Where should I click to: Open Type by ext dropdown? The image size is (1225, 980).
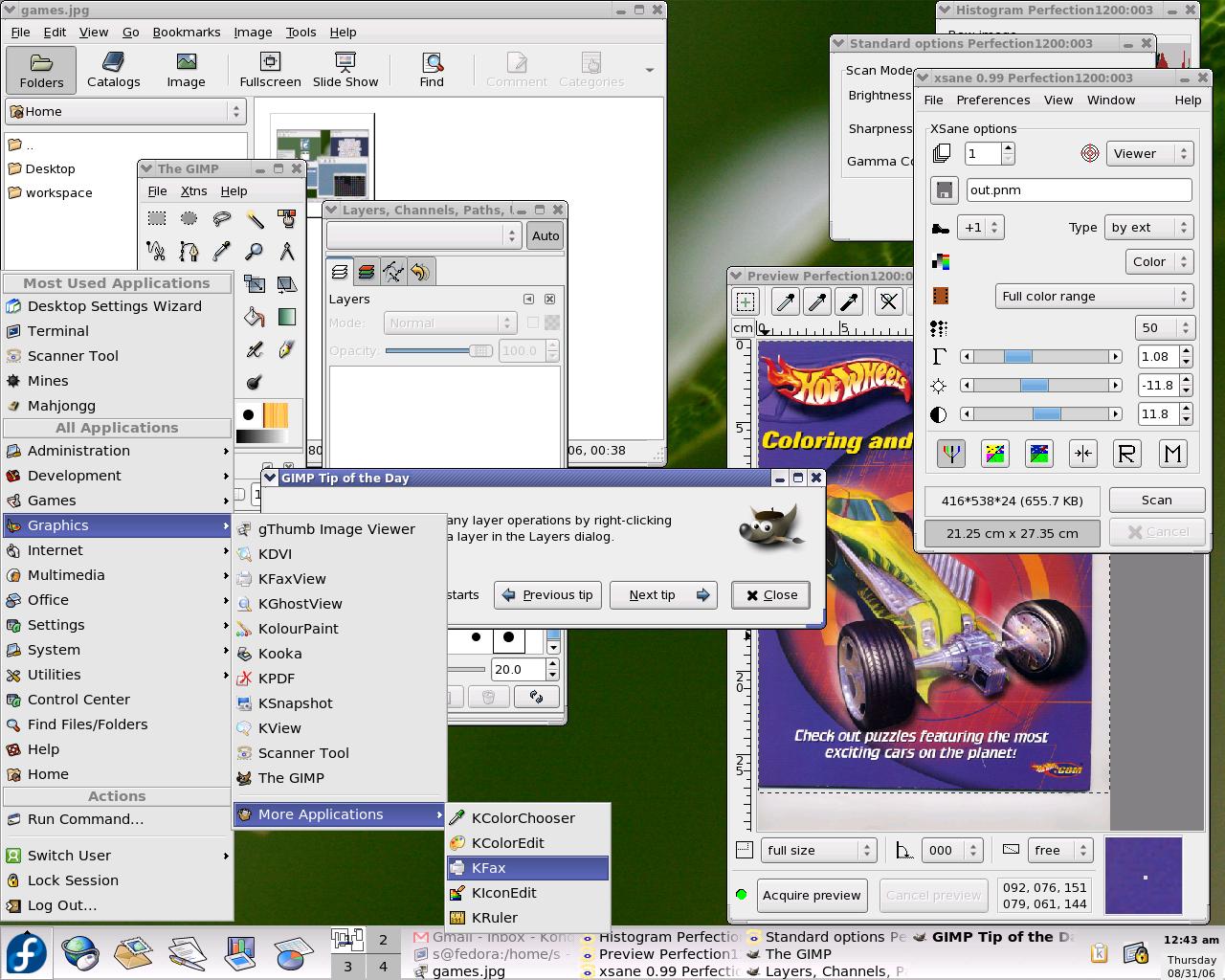pyautogui.click(x=1149, y=227)
